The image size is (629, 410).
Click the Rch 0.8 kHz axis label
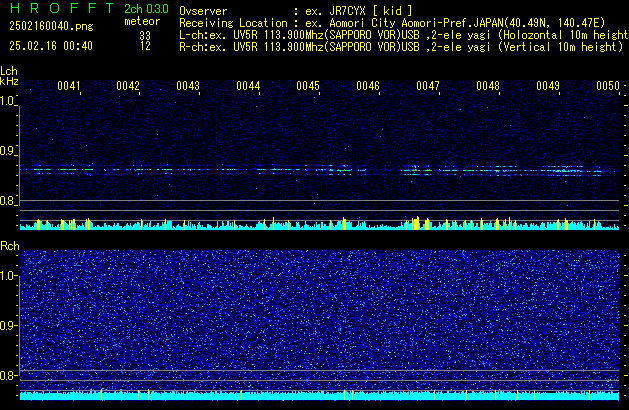click(8, 375)
